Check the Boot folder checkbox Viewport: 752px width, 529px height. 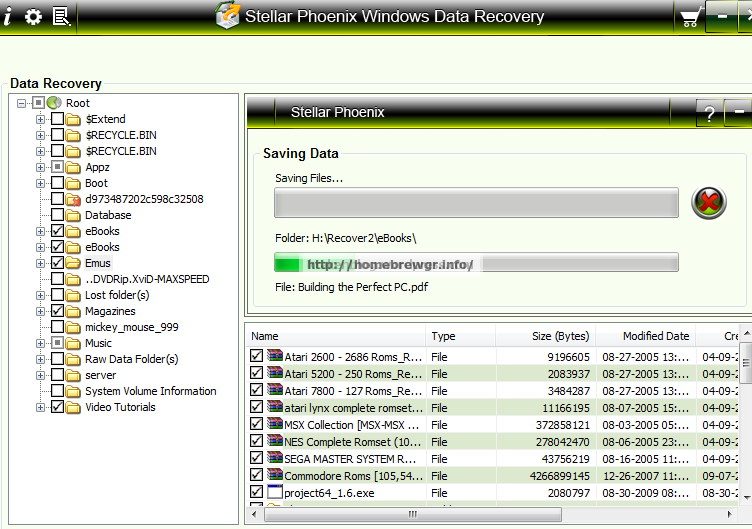click(x=58, y=183)
